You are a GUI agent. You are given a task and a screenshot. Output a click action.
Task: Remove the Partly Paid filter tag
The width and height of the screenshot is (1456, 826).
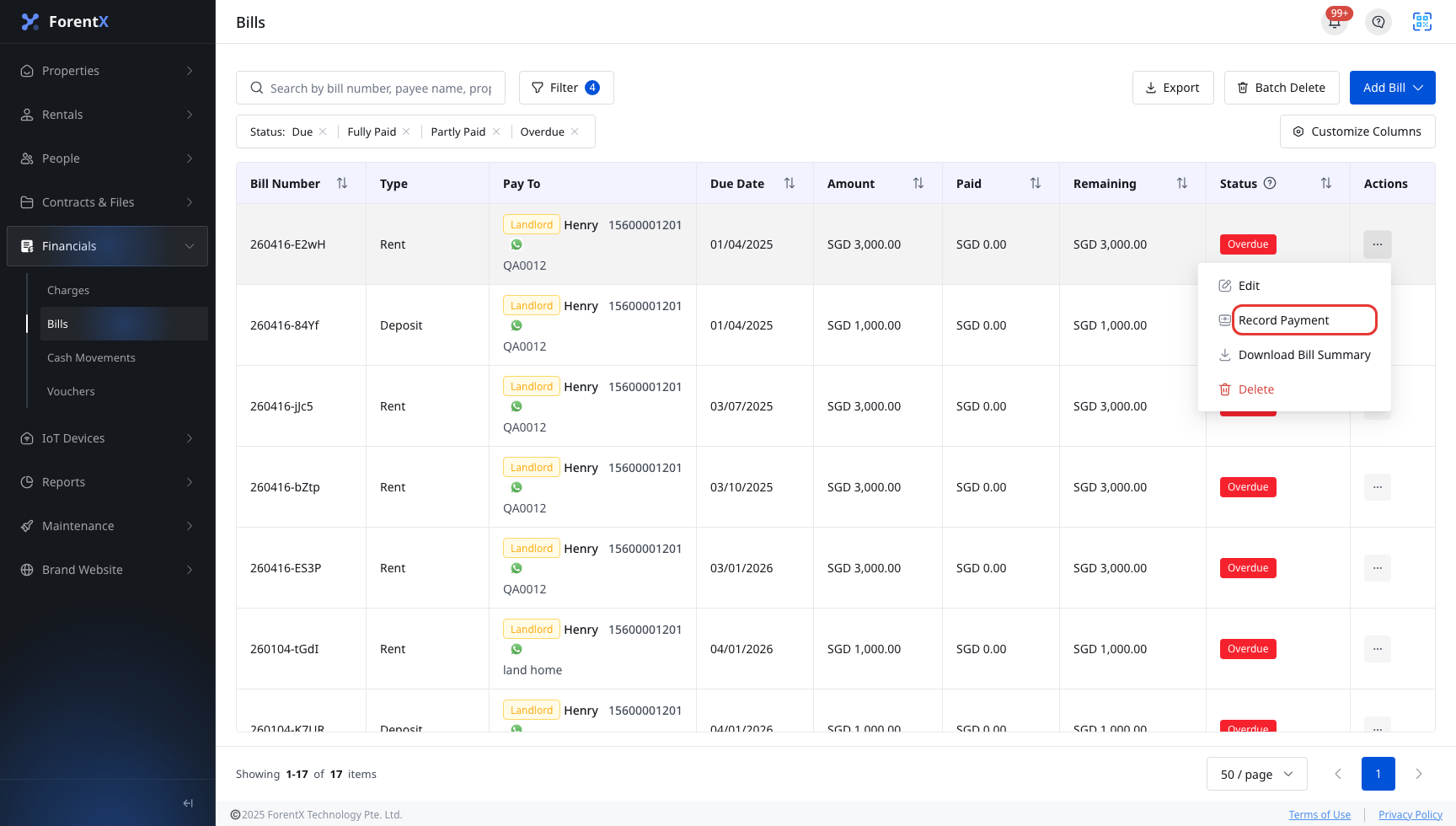496,131
